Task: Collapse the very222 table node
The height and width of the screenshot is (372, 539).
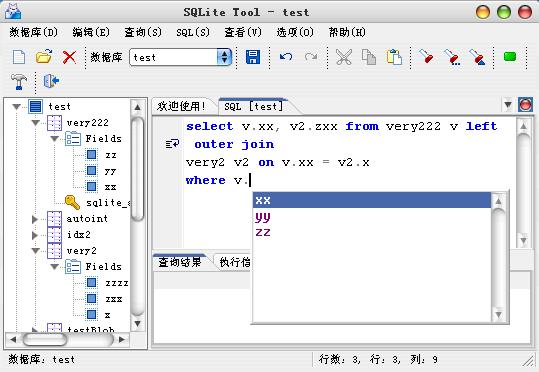Action: [35, 123]
